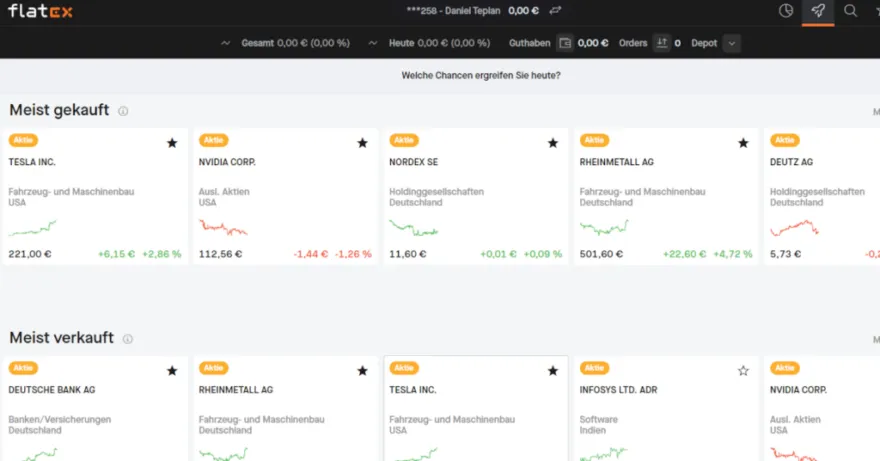Click the trend icon beside Heute
Screen dimensions: 880x461
[x=373, y=43]
